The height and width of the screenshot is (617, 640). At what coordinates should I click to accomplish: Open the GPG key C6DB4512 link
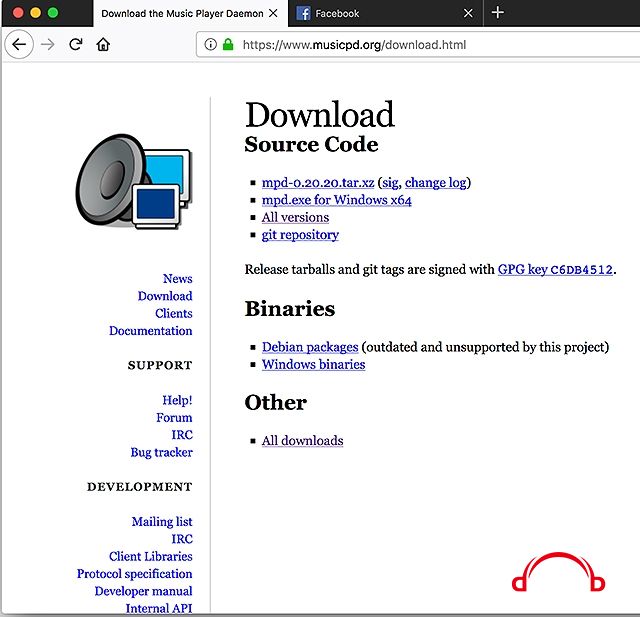tap(555, 269)
